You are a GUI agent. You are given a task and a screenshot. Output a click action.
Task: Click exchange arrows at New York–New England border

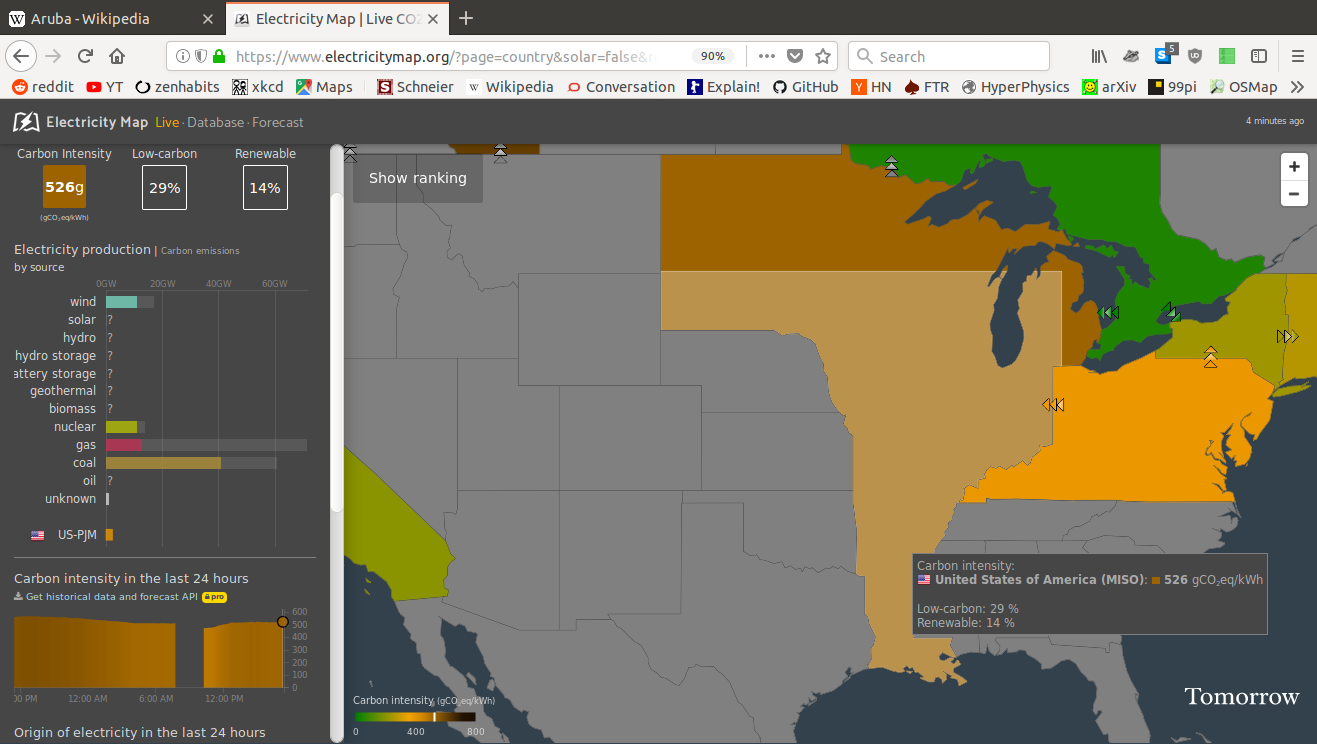tap(1287, 336)
